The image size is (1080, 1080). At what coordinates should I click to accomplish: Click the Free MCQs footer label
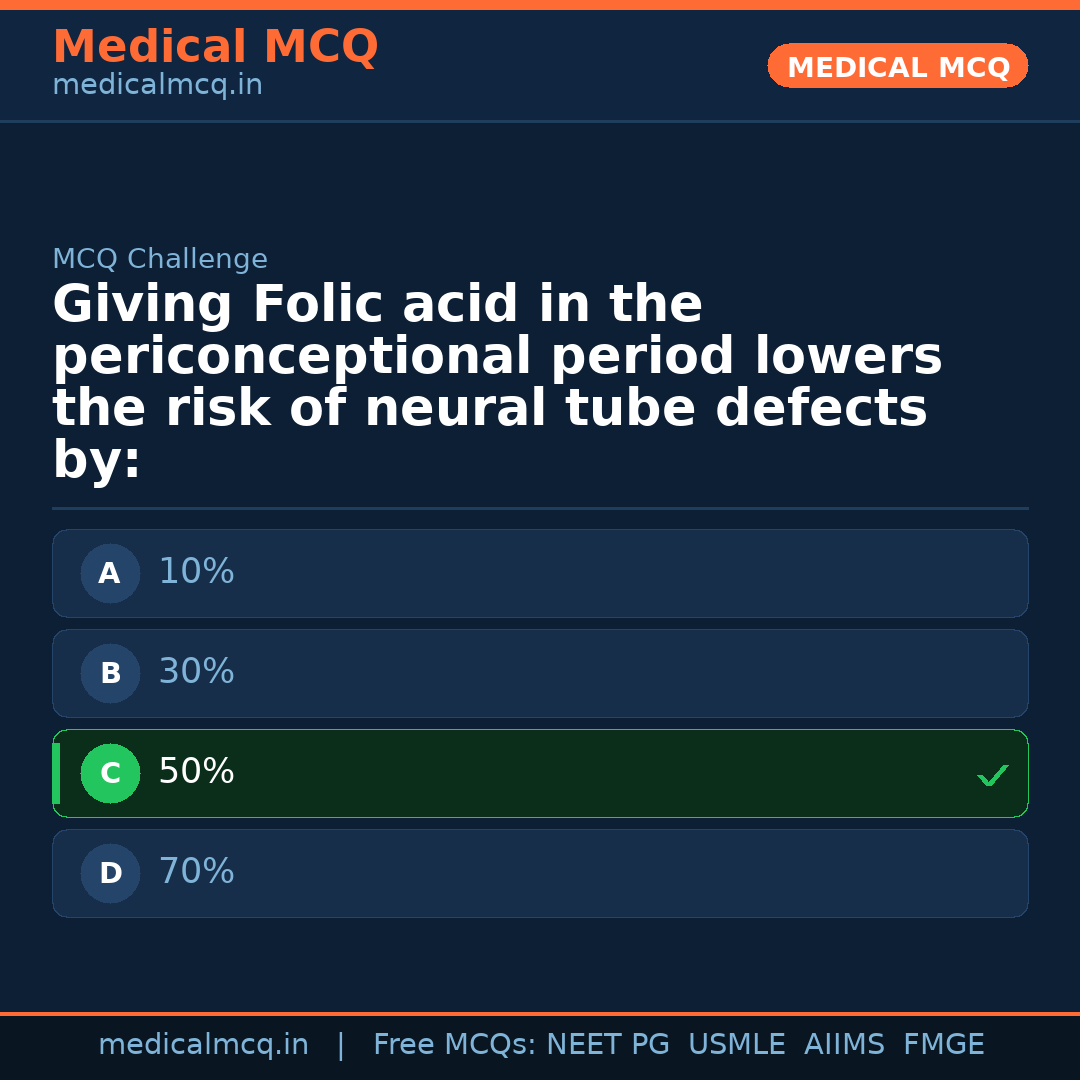pyautogui.click(x=454, y=1045)
